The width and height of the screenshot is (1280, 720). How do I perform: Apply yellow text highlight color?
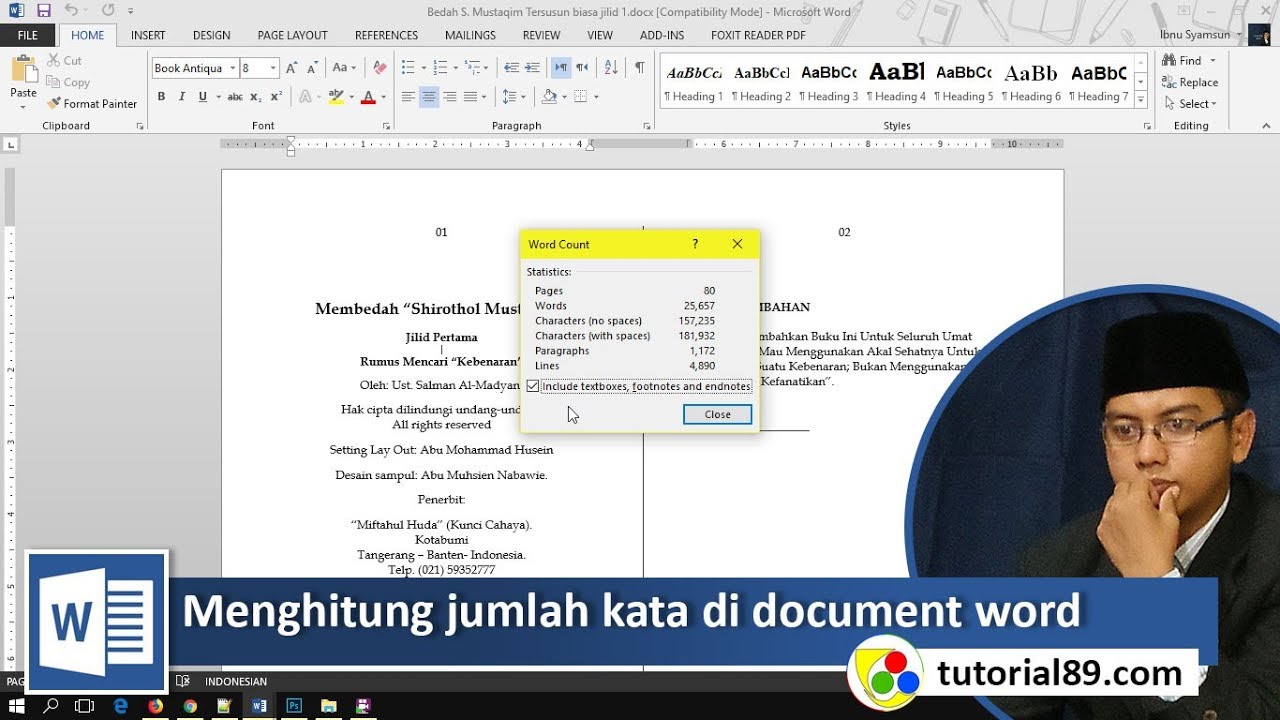click(335, 97)
